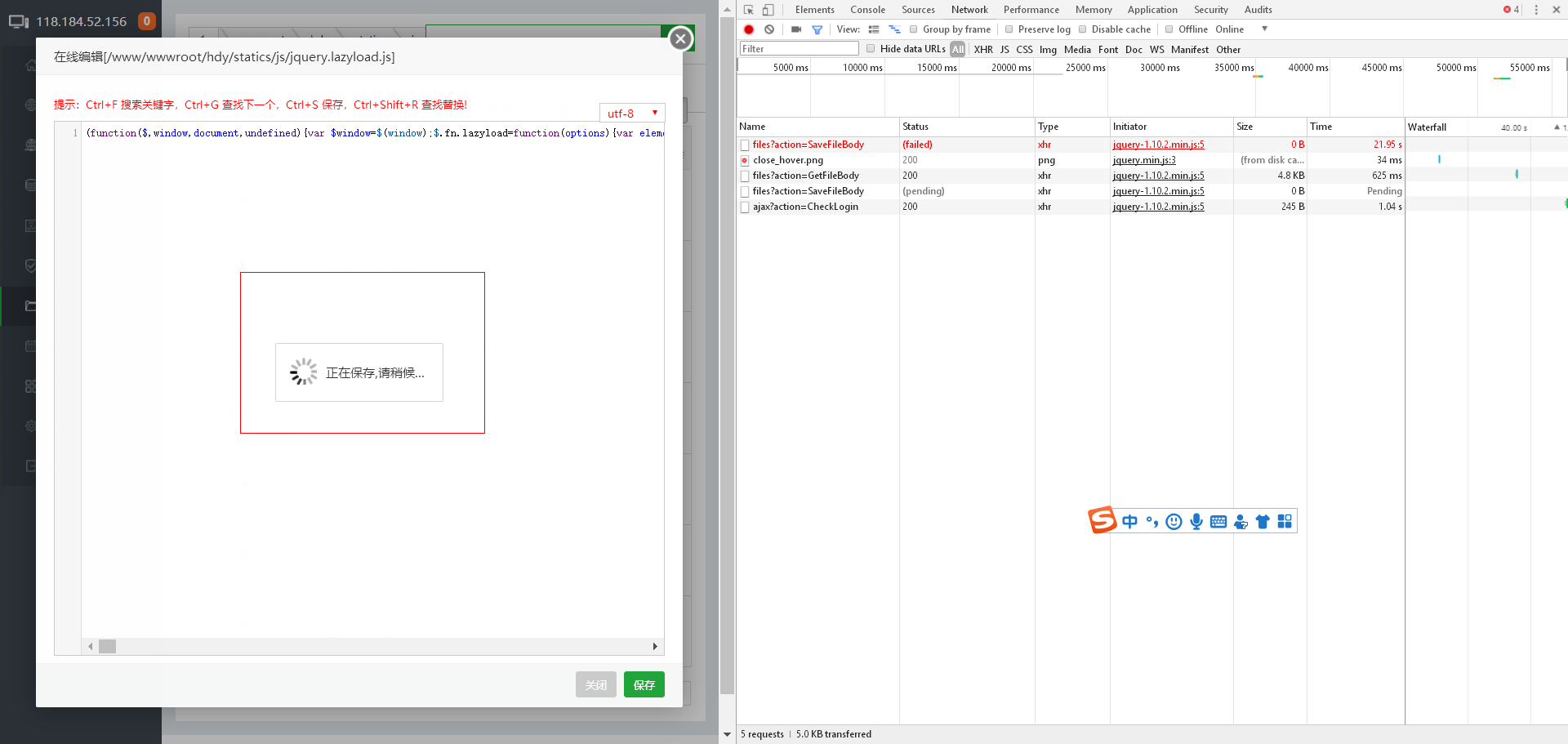Filter requests by JS type
The width and height of the screenshot is (1568, 744).
[x=1004, y=50]
